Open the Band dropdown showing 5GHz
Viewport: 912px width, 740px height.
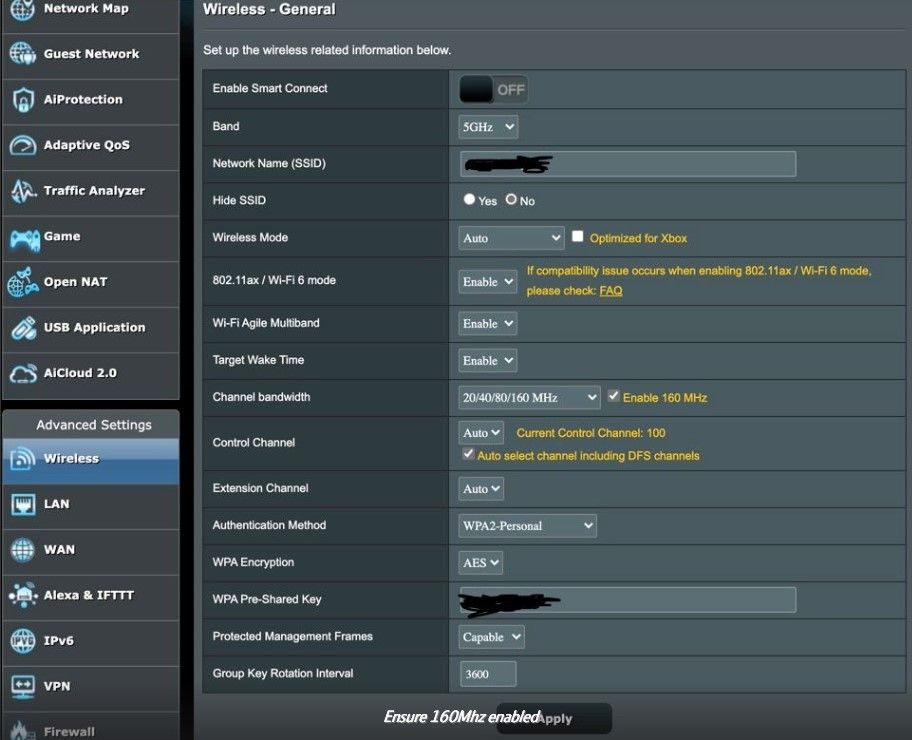coord(488,127)
